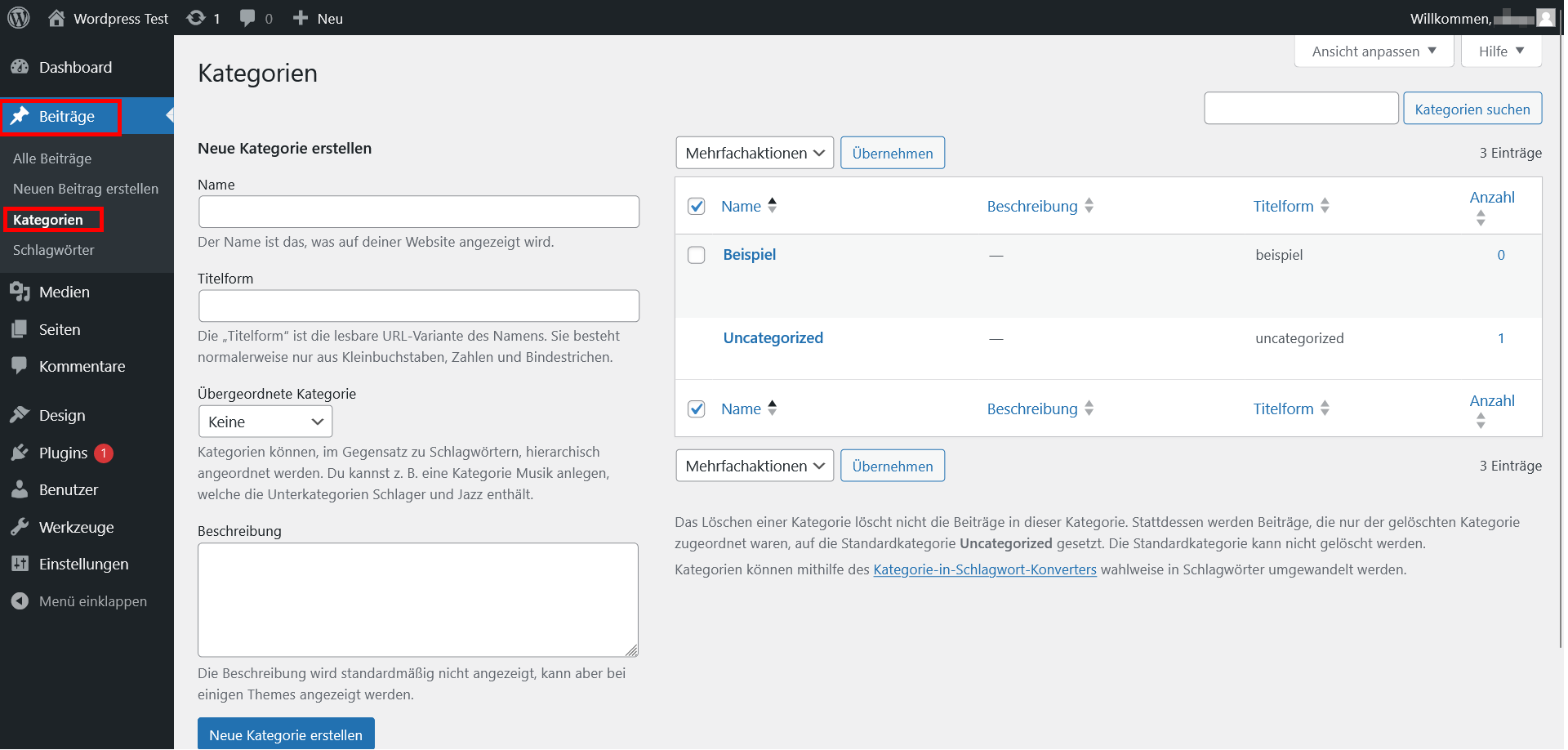Click sort arrows beside top Beschreibung header
The image size is (1568, 750).
pyautogui.click(x=1089, y=206)
